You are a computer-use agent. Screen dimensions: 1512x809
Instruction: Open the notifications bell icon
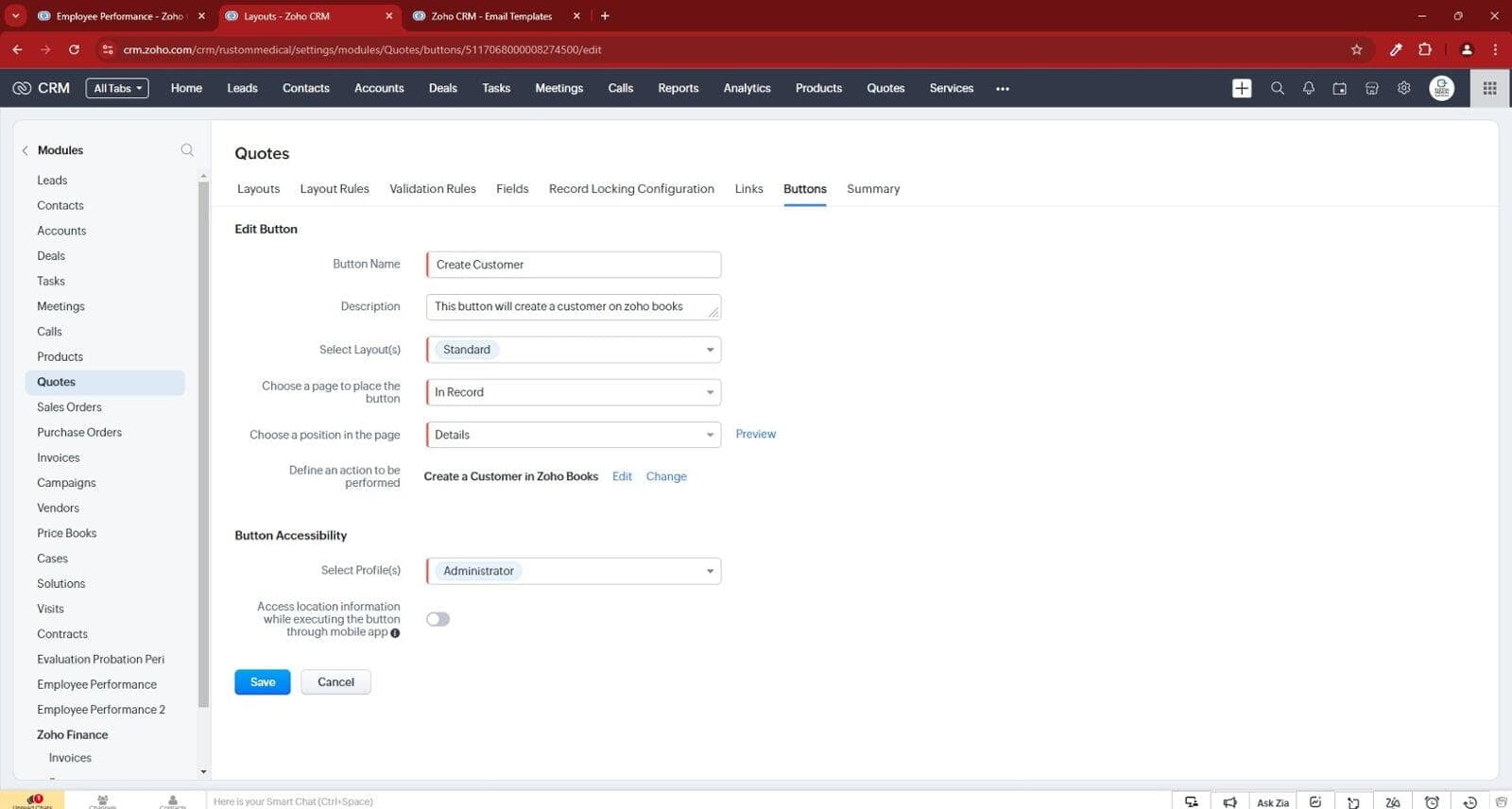pyautogui.click(x=1308, y=88)
